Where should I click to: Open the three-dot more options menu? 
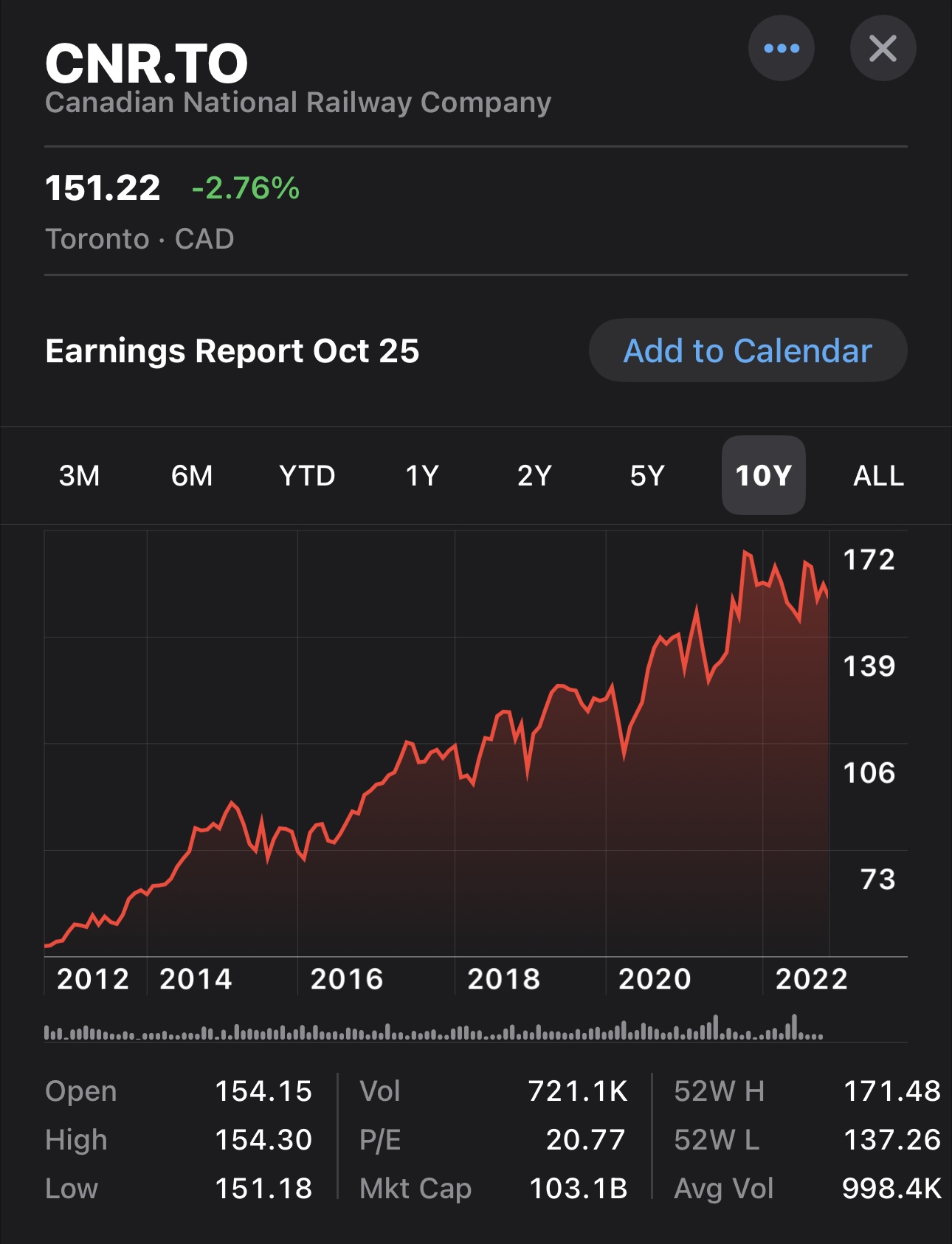[x=781, y=49]
